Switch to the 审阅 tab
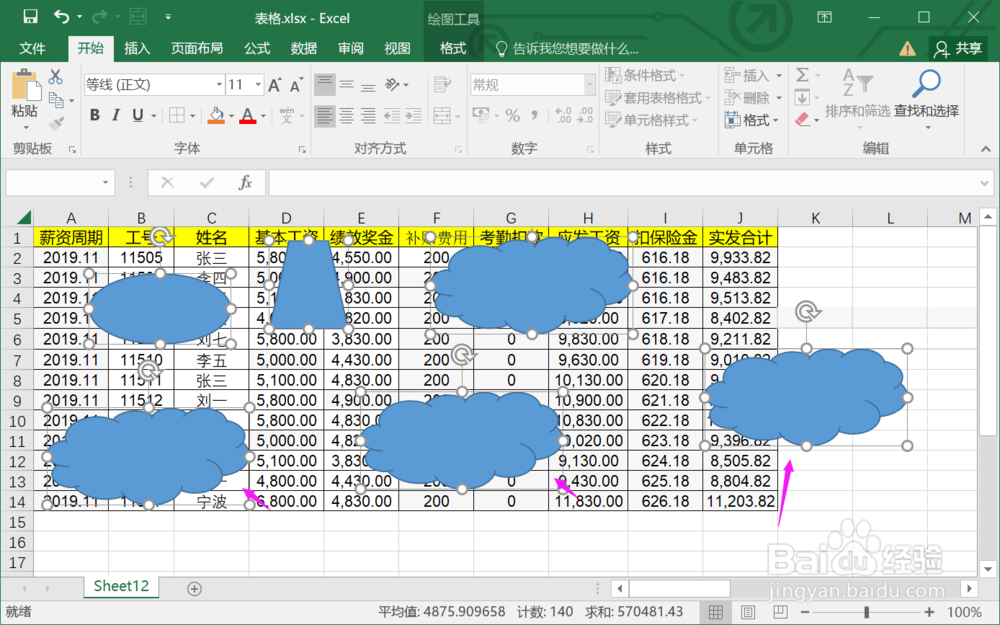Viewport: 1000px width, 625px height. click(x=351, y=48)
